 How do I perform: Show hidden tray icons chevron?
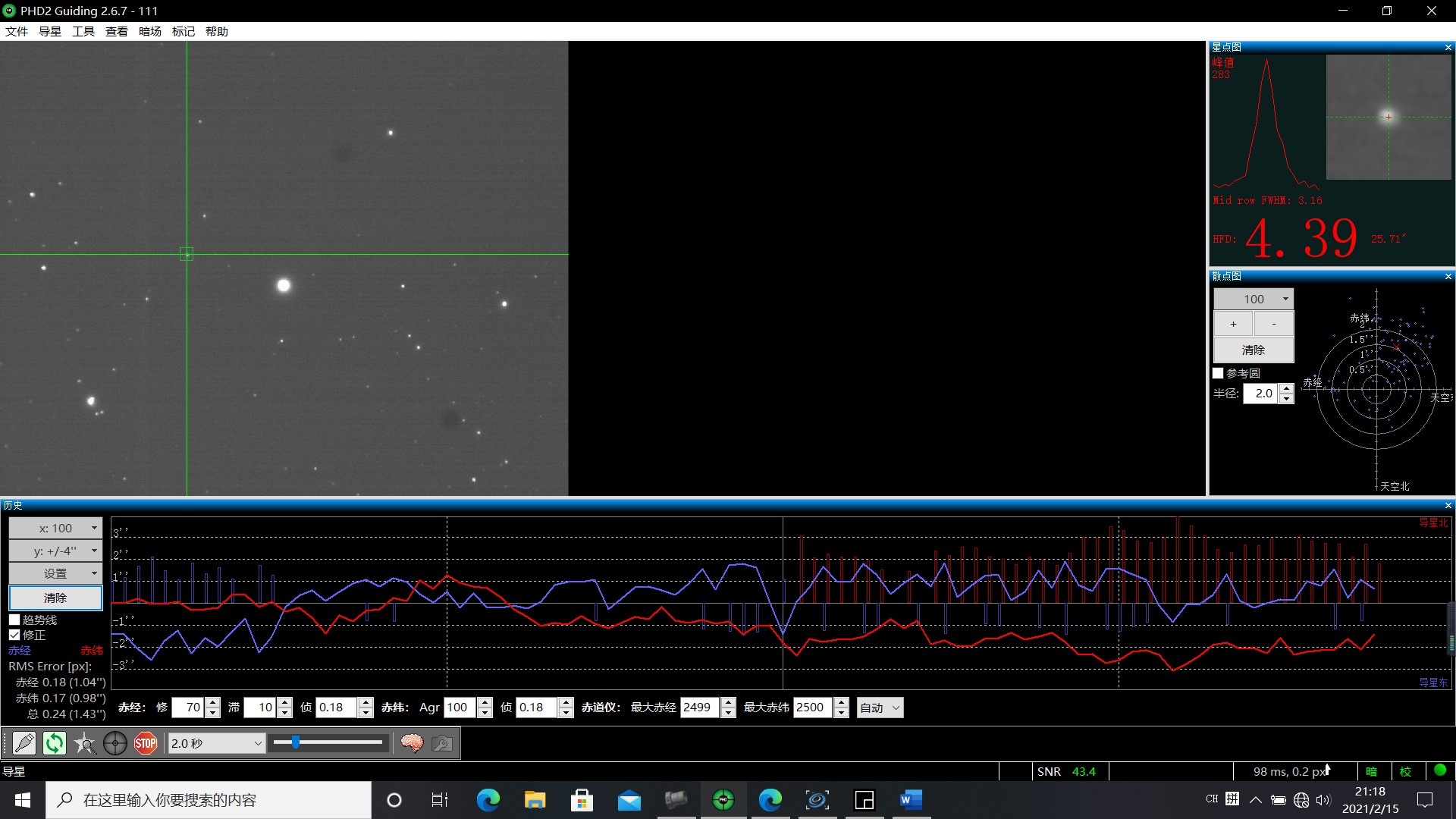[1256, 800]
